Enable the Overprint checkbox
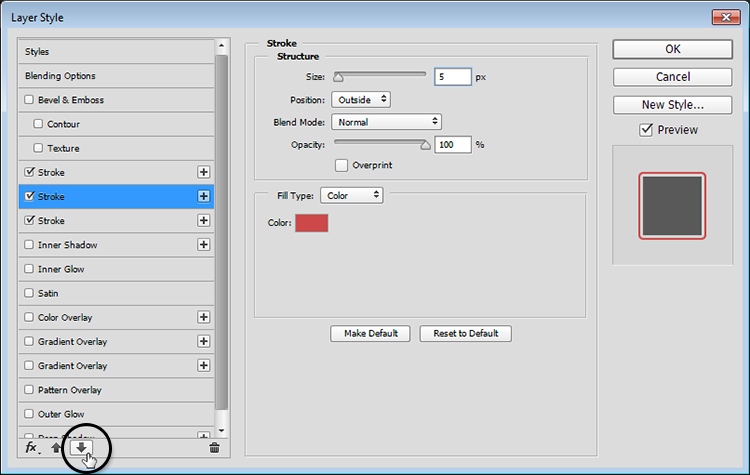This screenshot has height=475, width=750. (x=341, y=165)
